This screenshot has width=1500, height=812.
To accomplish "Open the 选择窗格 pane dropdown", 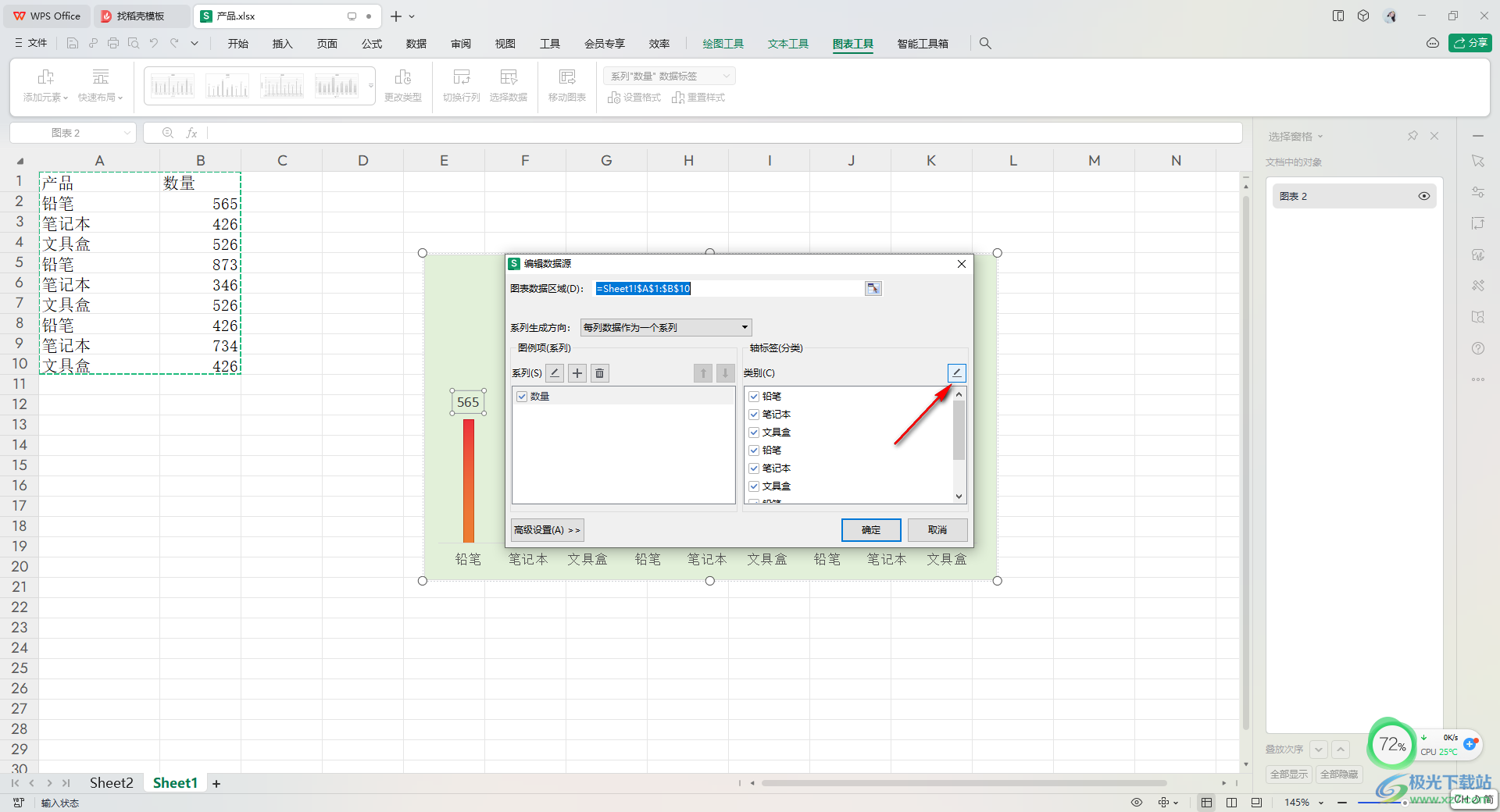I will click(x=1320, y=137).
